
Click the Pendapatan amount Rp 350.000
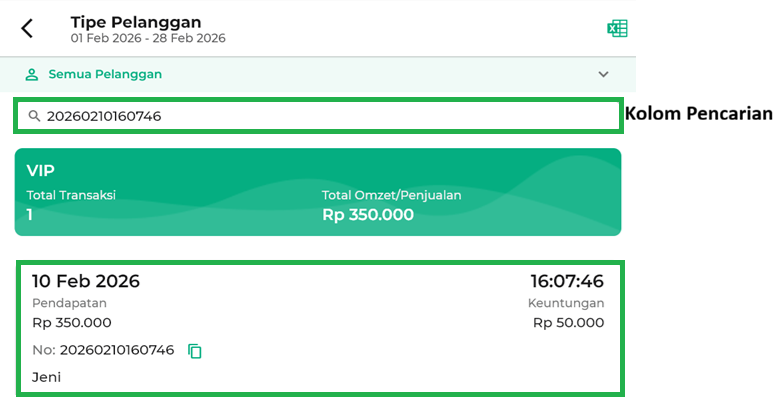tap(72, 323)
